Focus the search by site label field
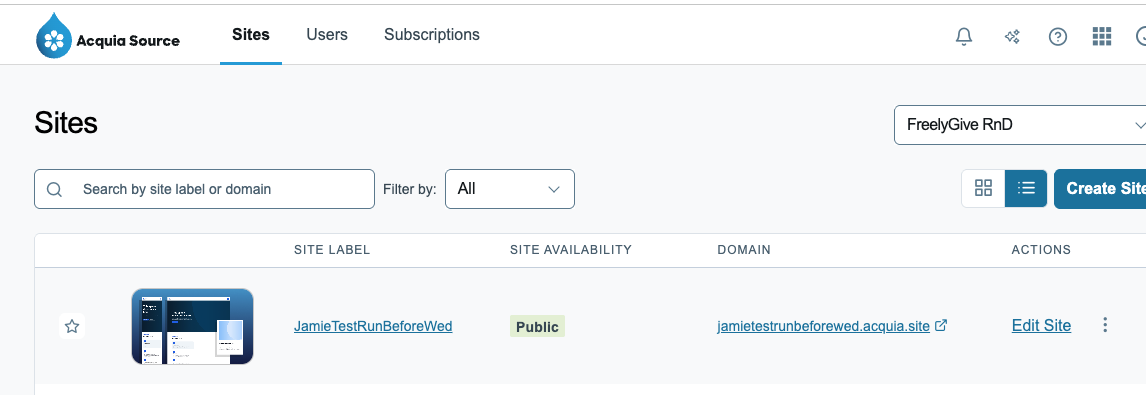Image resolution: width=1146 pixels, height=395 pixels. point(205,189)
